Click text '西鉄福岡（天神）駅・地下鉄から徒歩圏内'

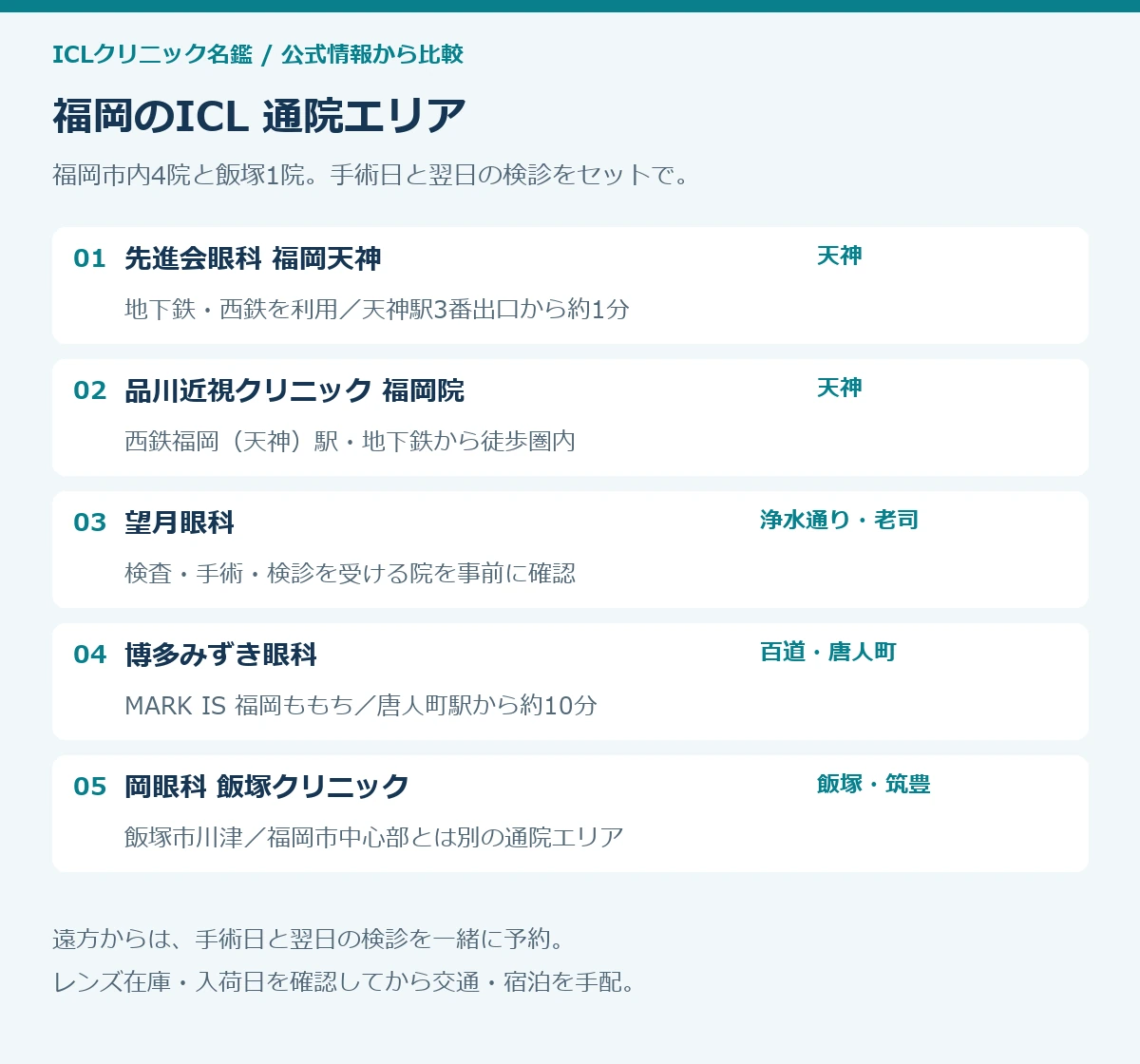(350, 441)
